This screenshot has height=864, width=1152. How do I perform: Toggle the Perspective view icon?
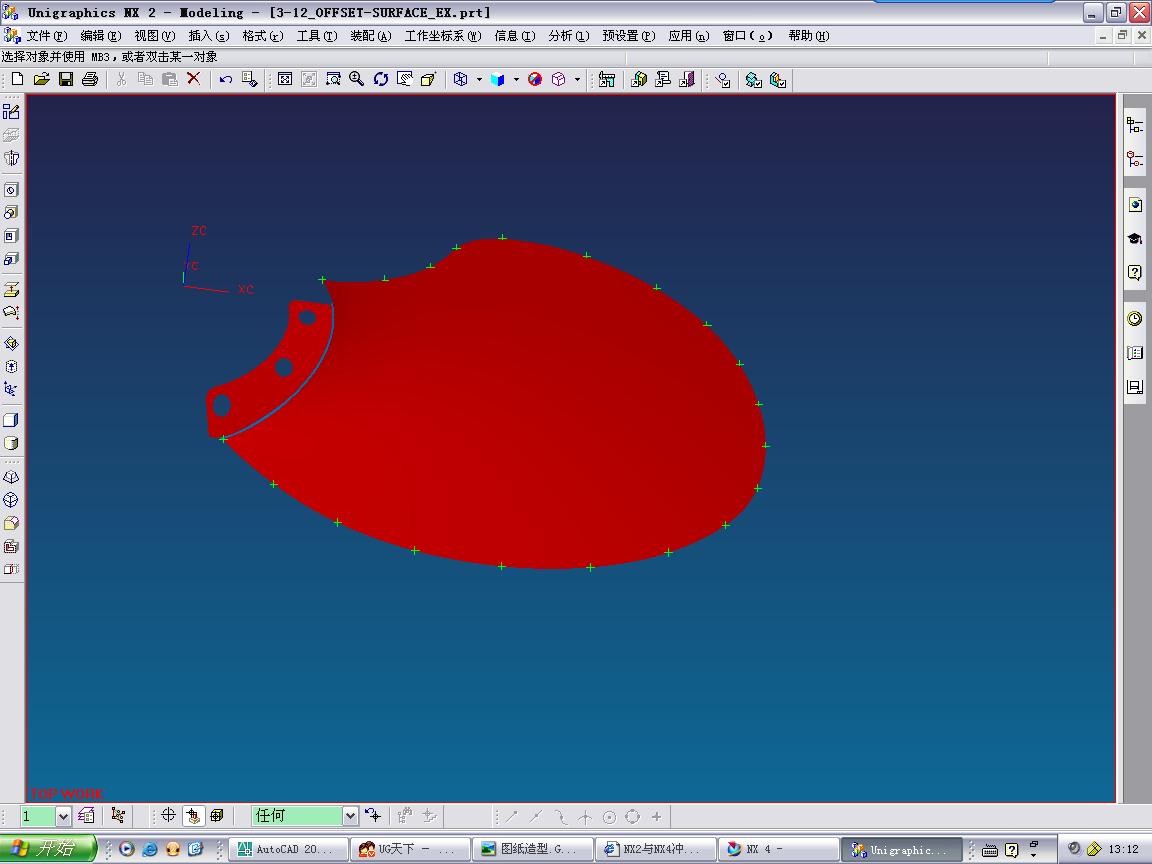[x=428, y=79]
